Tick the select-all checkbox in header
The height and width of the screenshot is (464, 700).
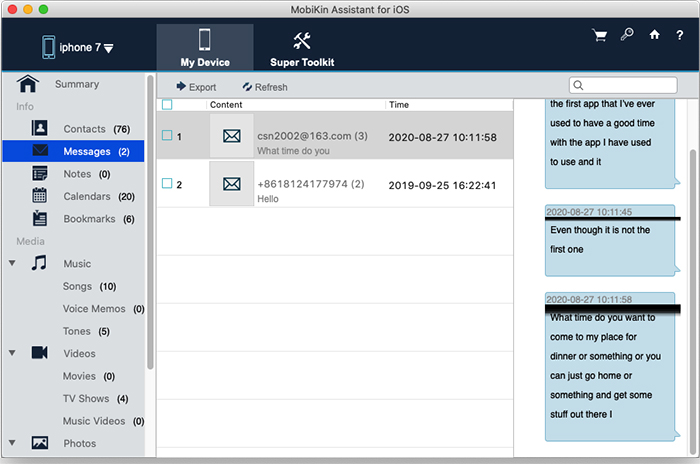(167, 105)
